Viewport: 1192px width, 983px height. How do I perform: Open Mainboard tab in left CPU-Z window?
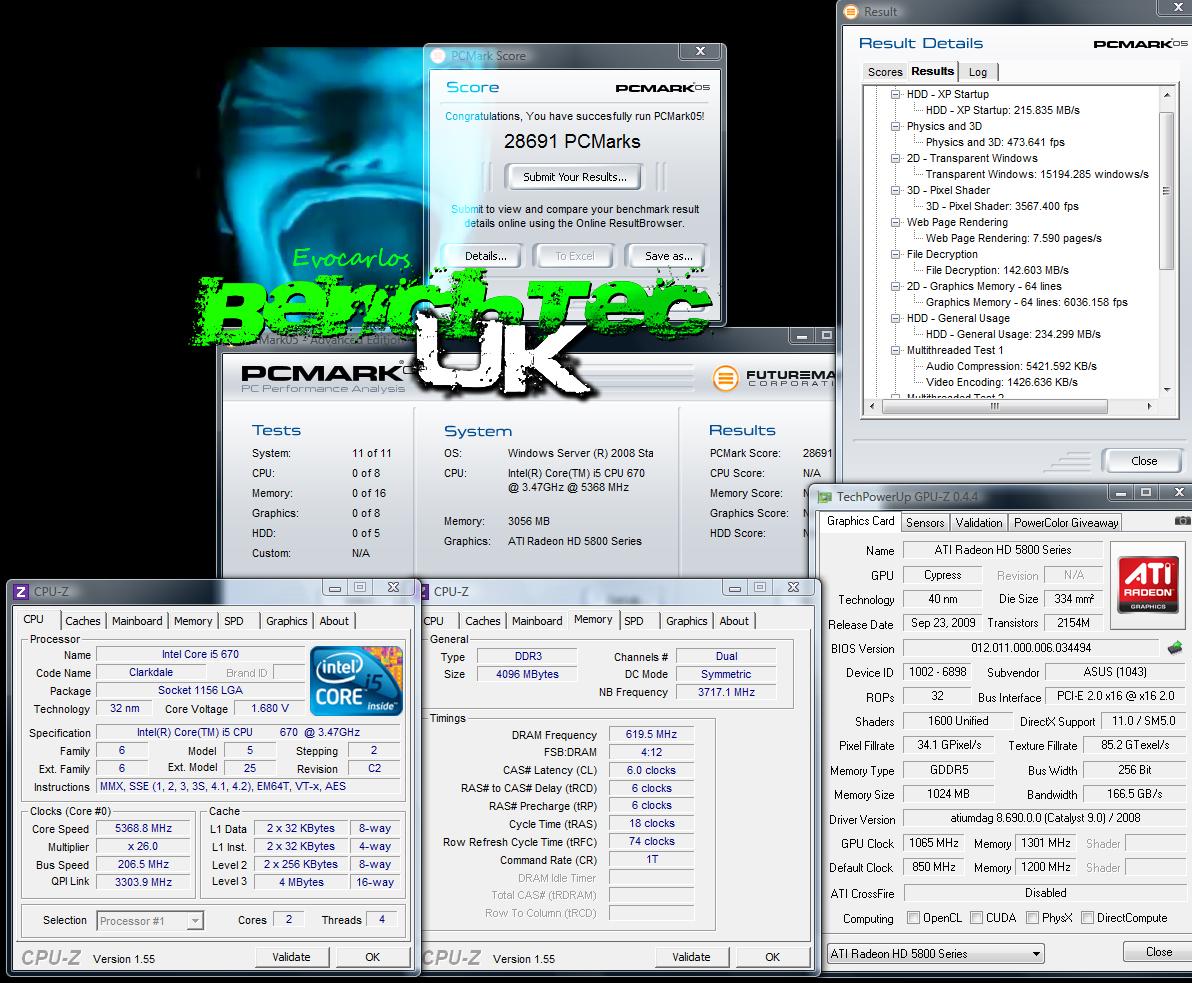137,621
